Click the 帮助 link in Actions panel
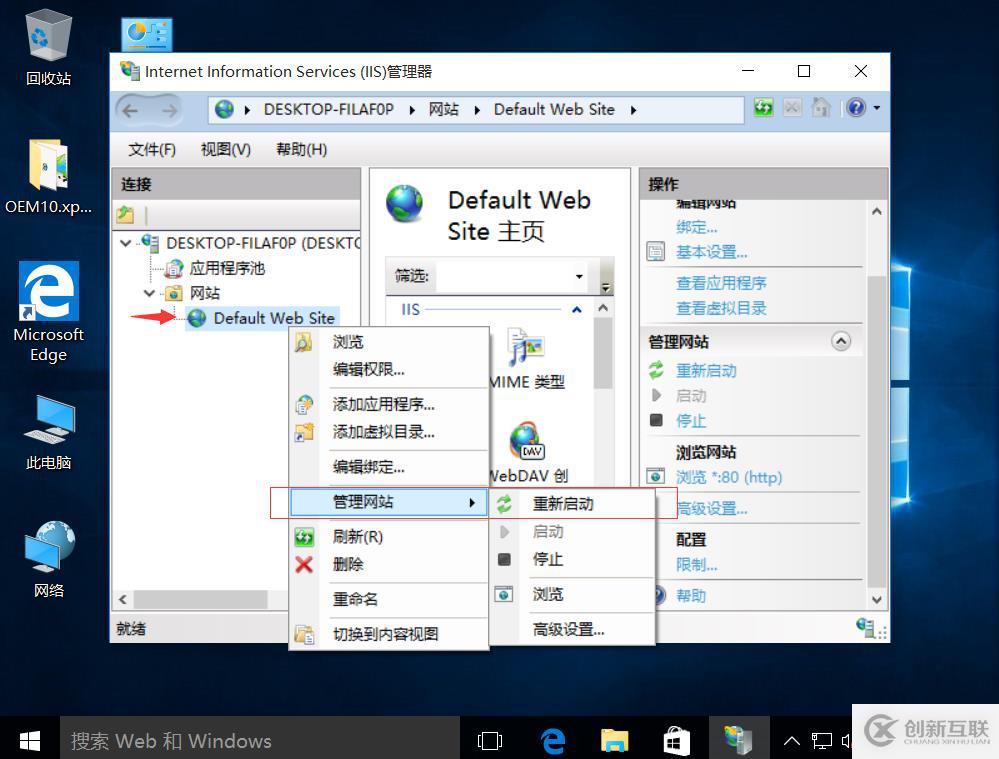999x759 pixels. [x=691, y=596]
